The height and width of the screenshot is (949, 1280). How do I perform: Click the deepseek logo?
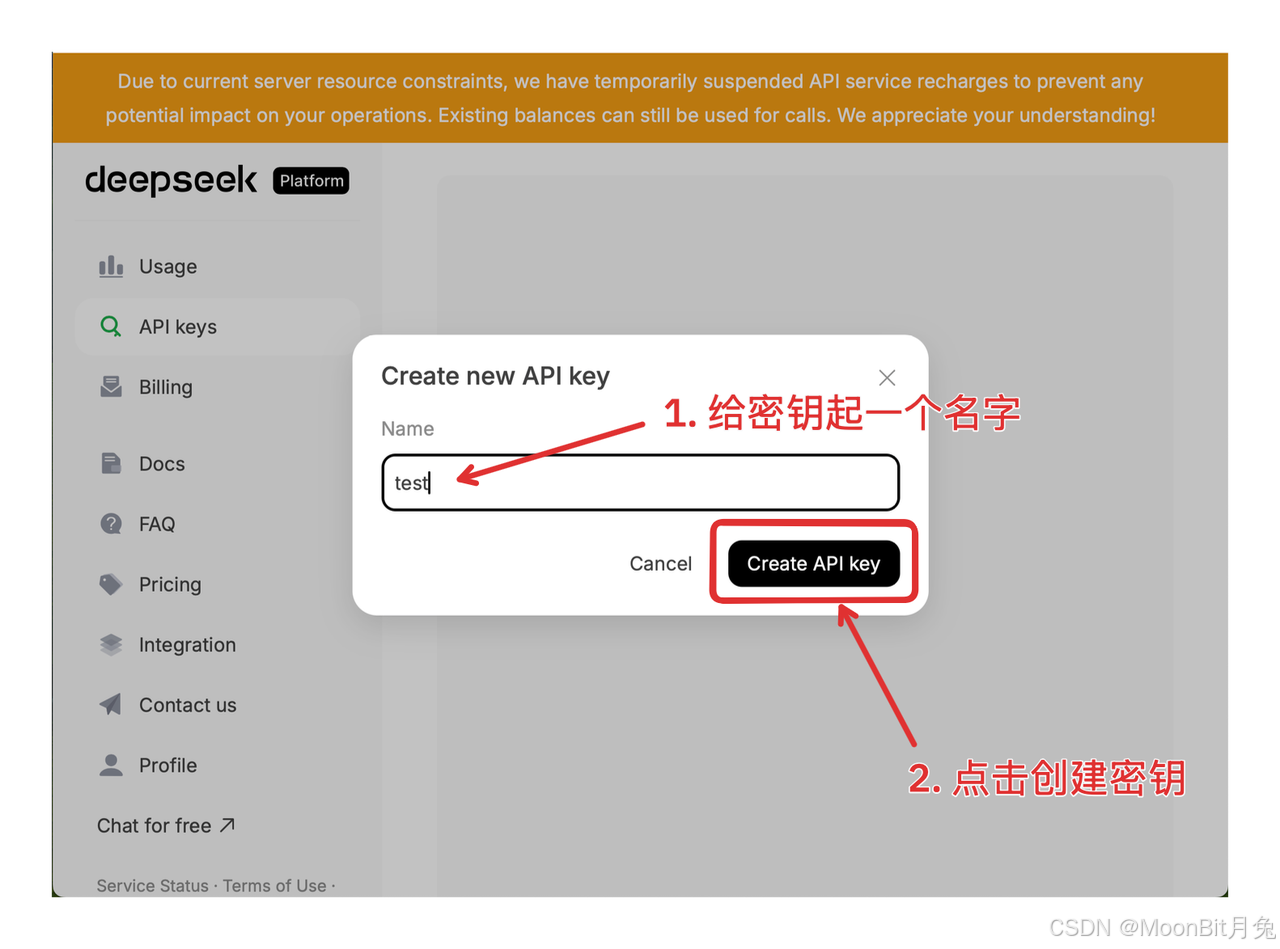(171, 180)
